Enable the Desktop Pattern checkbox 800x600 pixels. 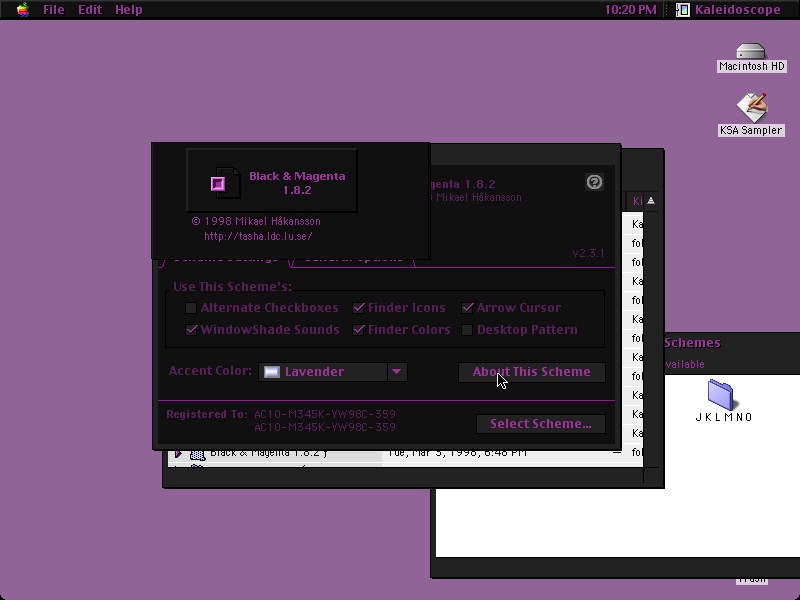click(467, 330)
